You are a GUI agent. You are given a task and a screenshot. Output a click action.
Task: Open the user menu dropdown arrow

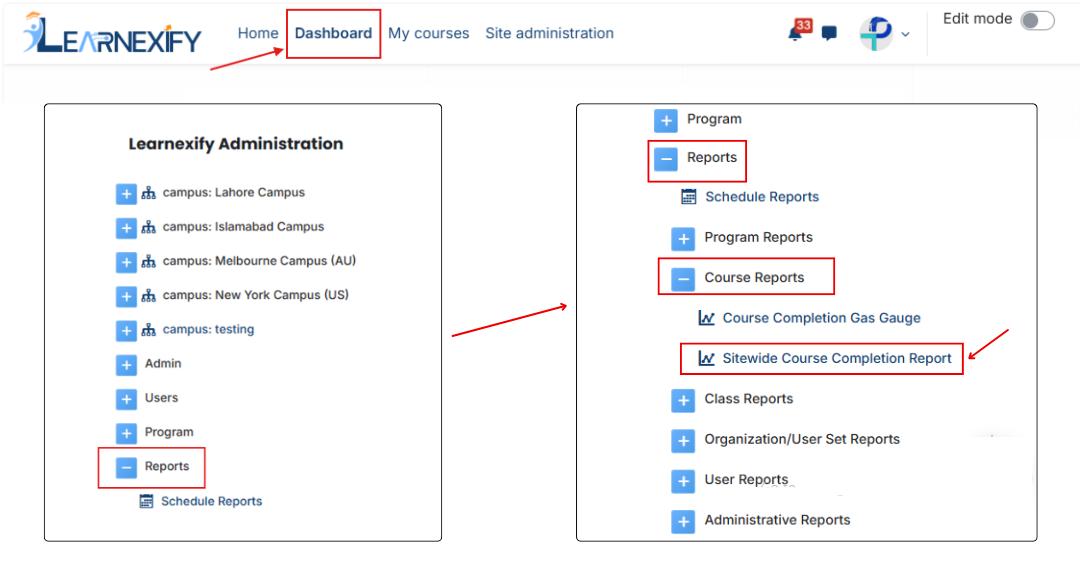click(905, 34)
